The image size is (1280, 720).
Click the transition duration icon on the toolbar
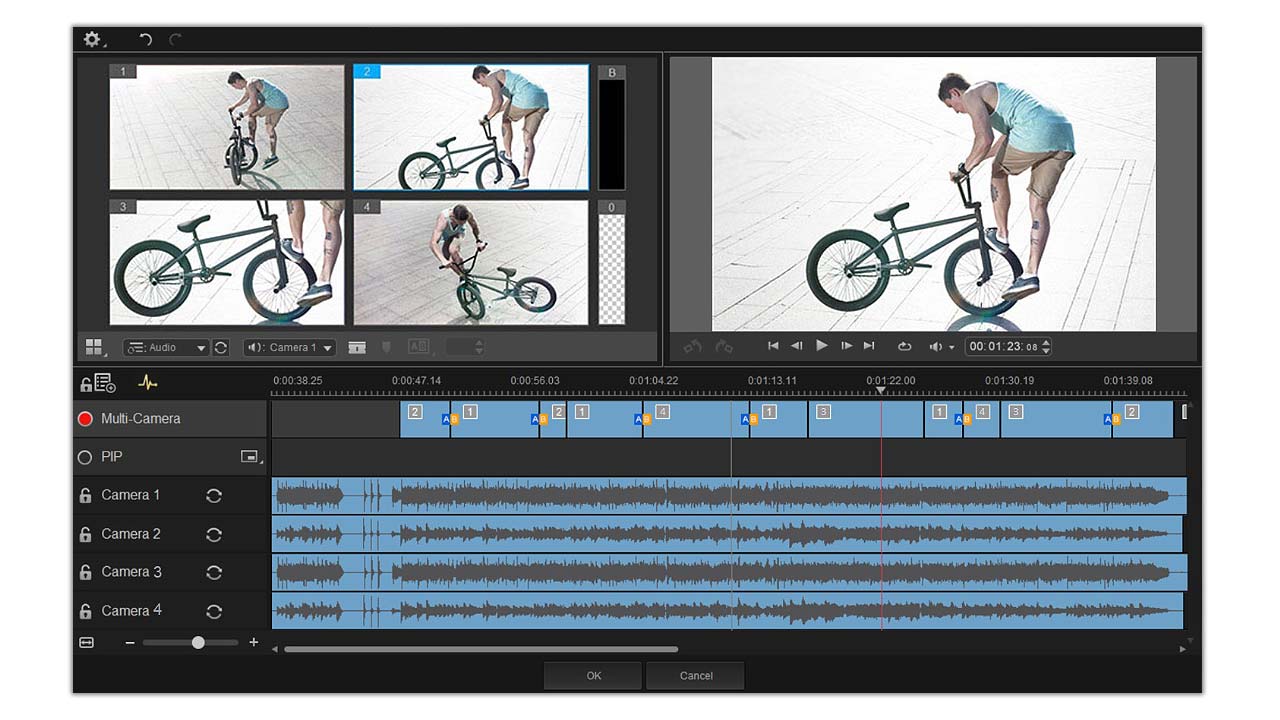(419, 347)
